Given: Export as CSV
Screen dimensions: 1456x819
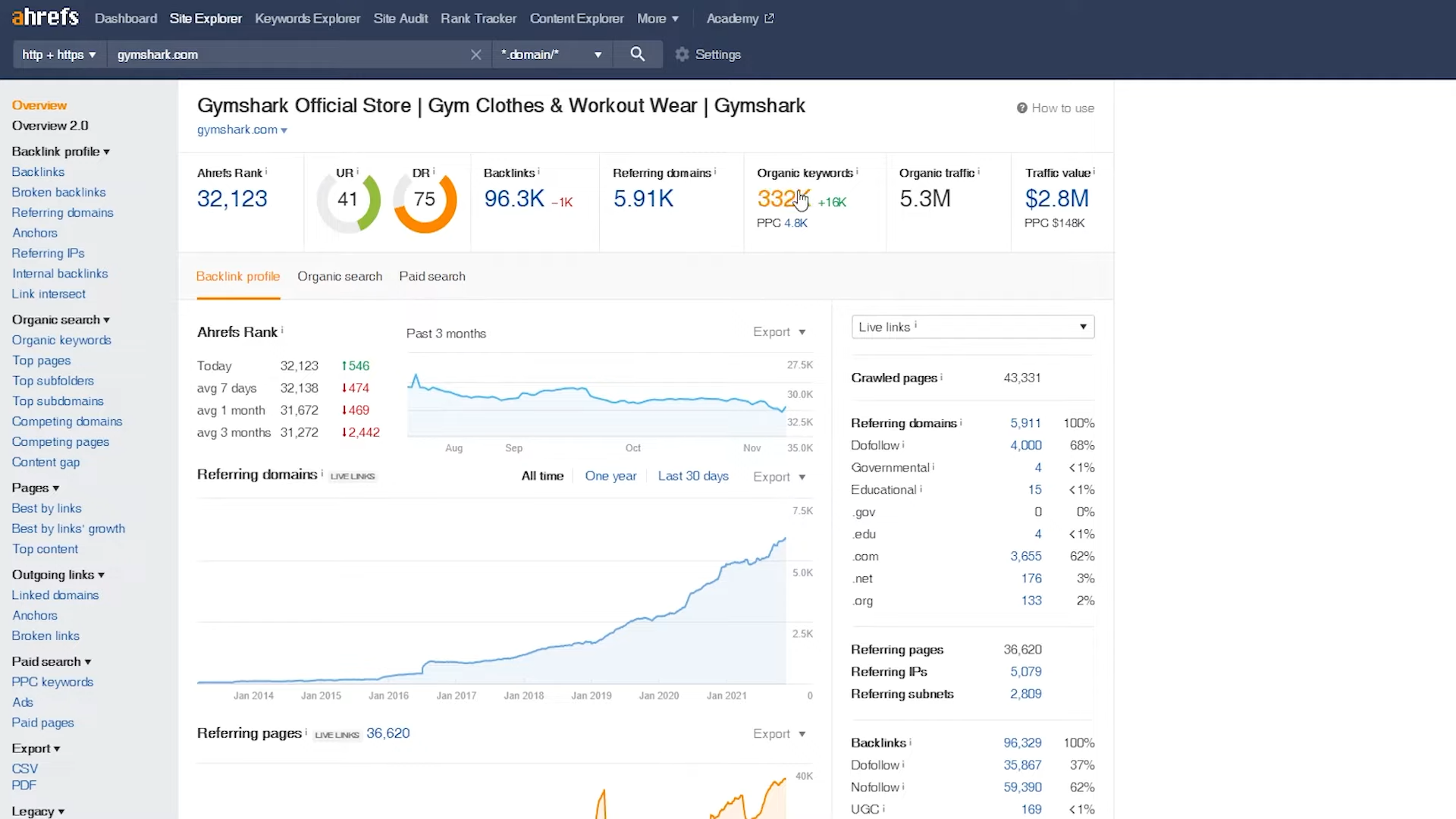Looking at the screenshot, I should (24, 769).
